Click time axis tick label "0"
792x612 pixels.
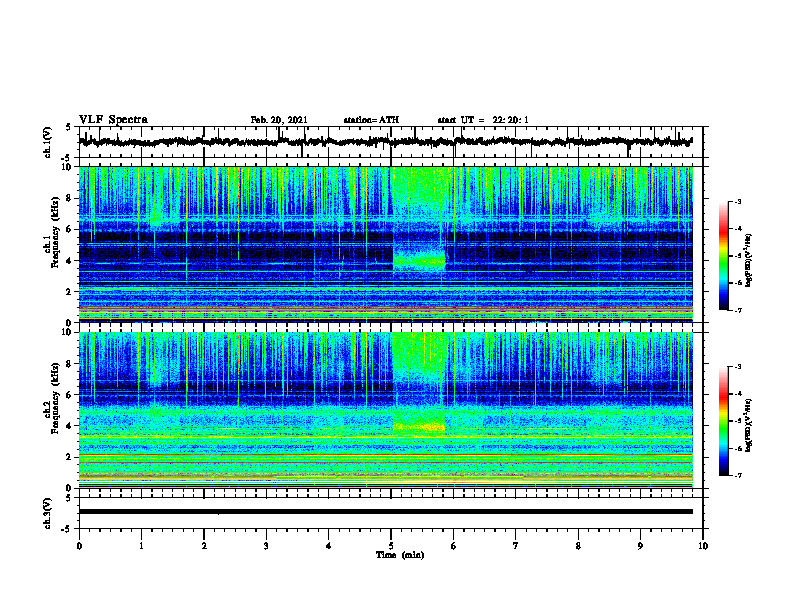79,546
